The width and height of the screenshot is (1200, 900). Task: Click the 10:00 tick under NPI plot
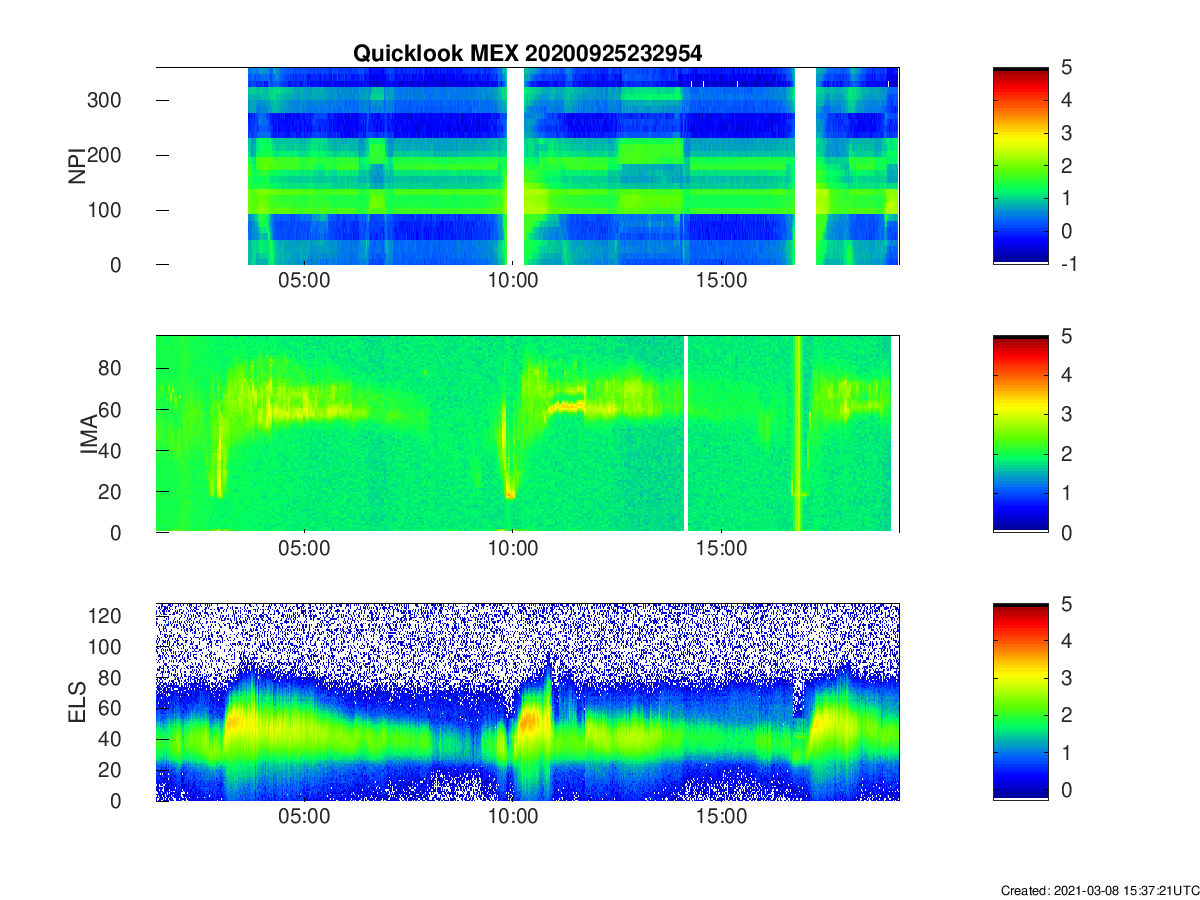click(x=512, y=281)
